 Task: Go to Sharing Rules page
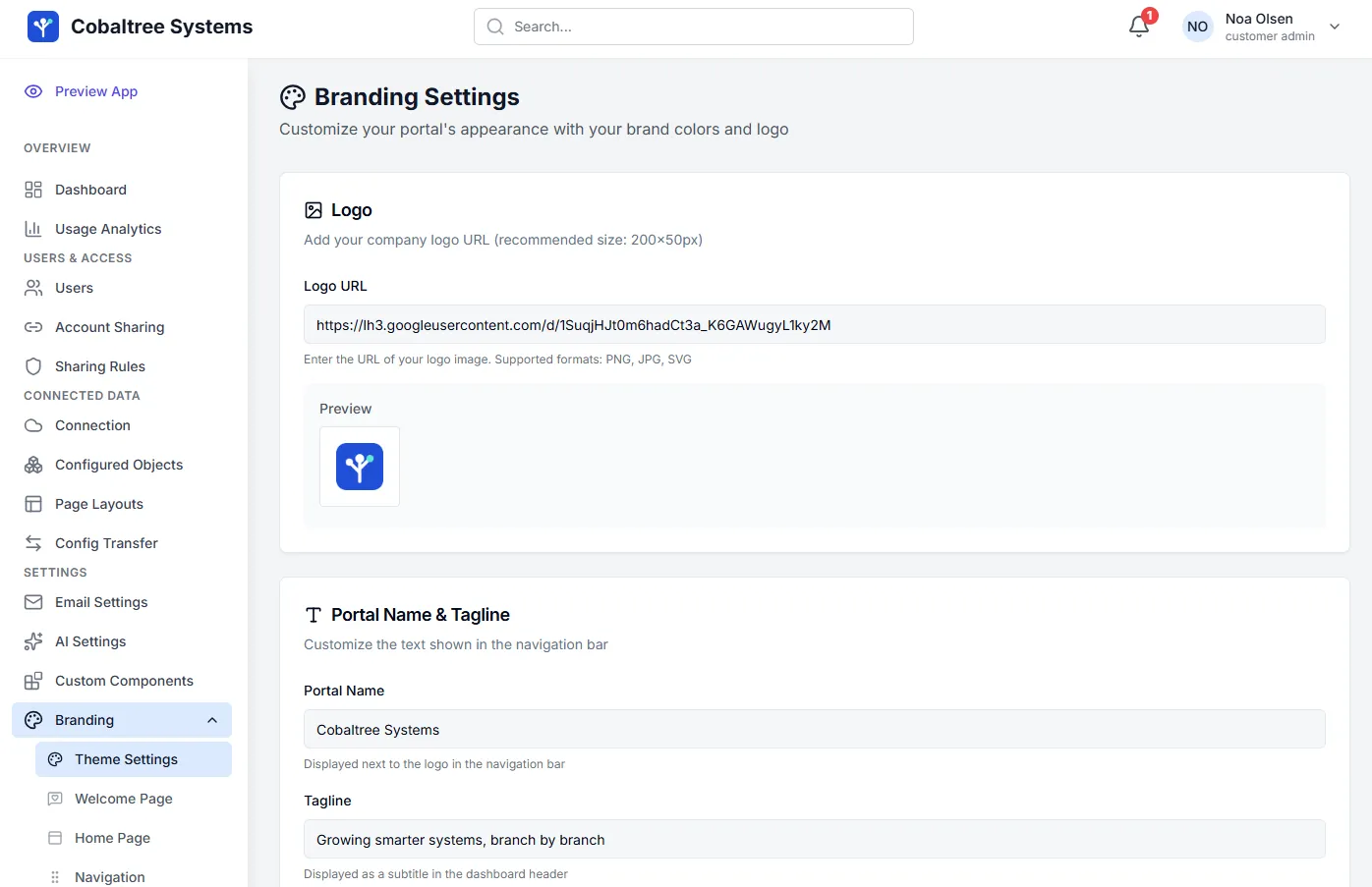point(122,366)
